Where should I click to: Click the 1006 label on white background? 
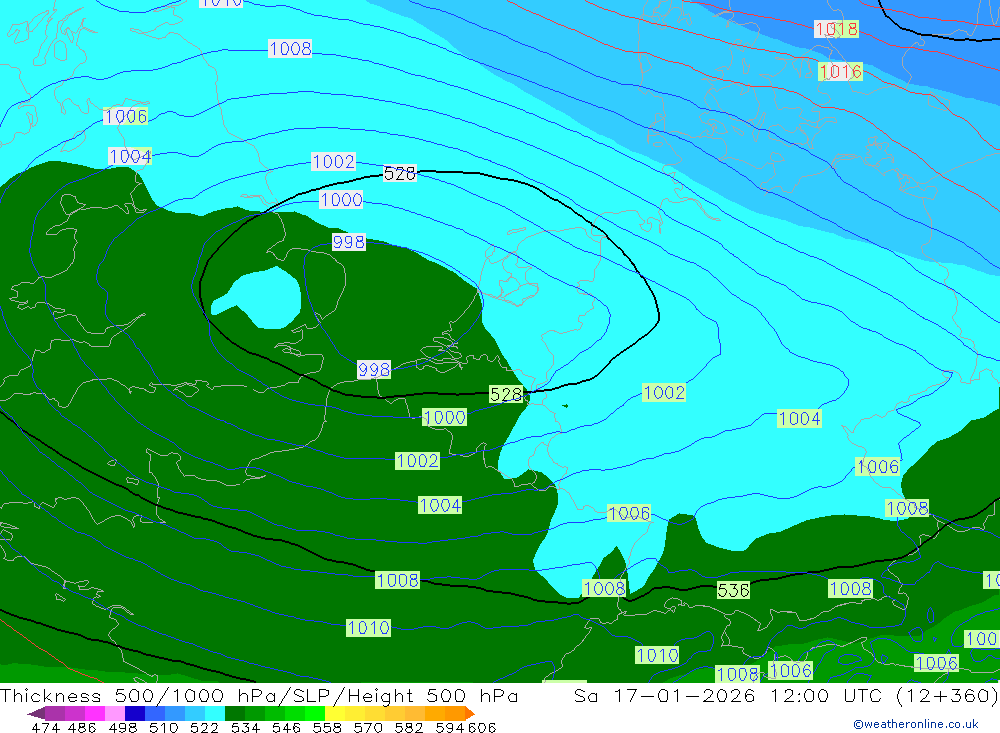point(126,116)
